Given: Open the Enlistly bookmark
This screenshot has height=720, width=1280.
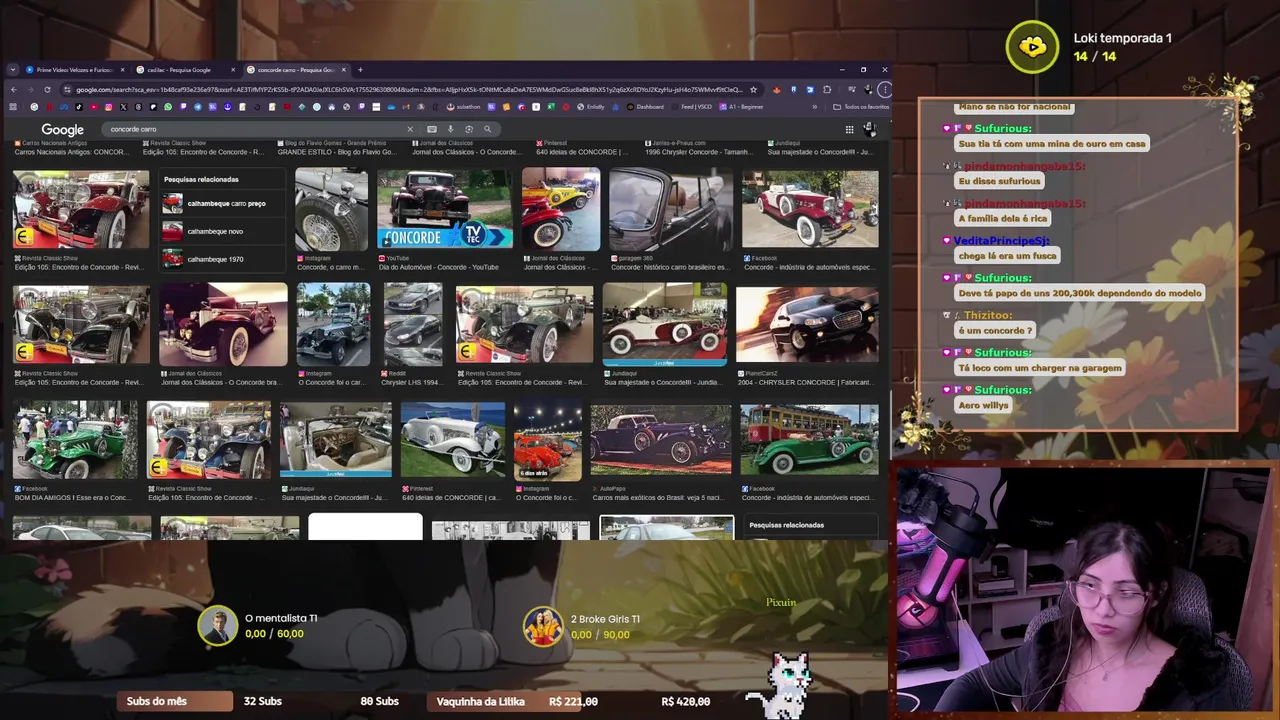Looking at the screenshot, I should [591, 107].
